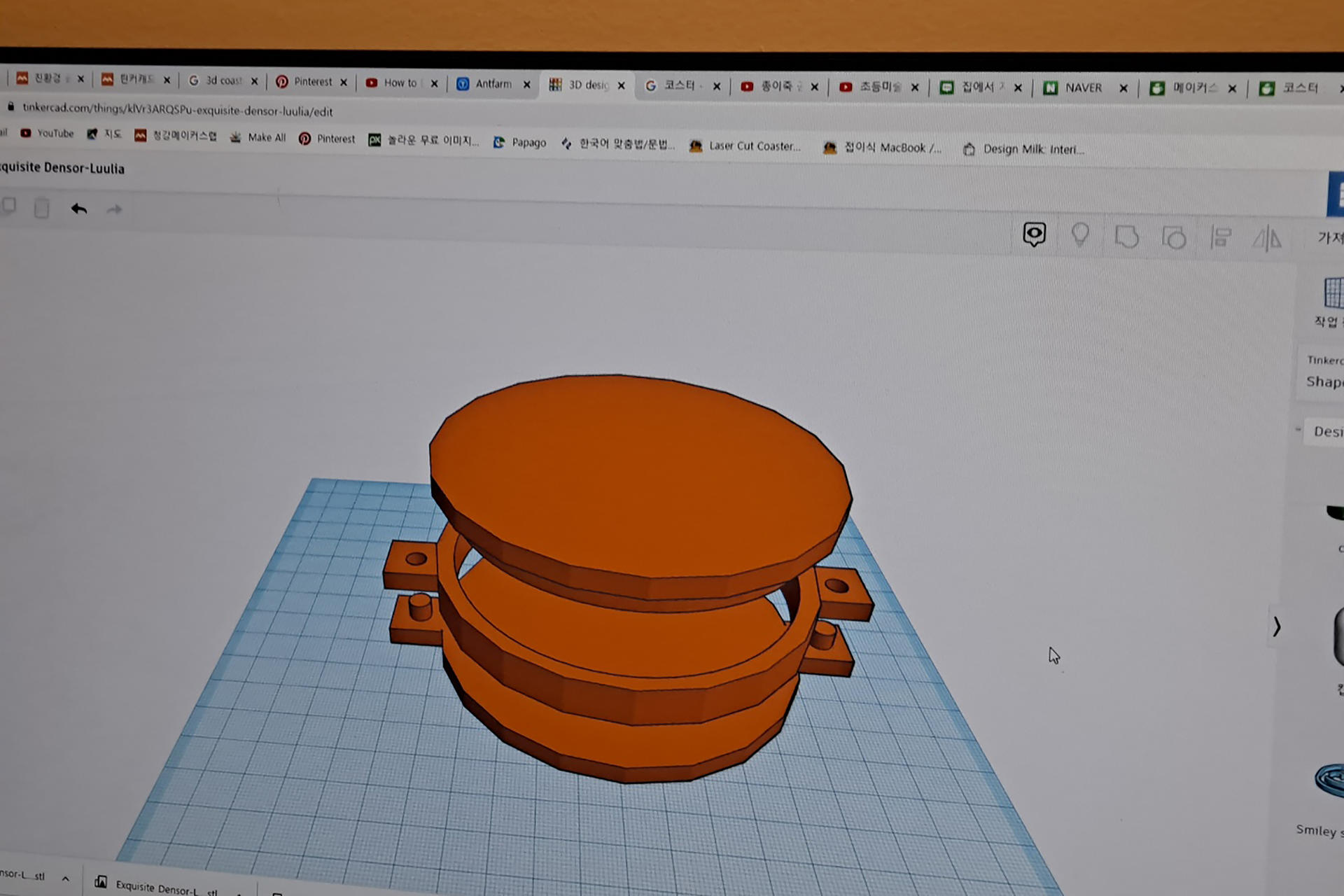
Task: Click the Align tool icon
Action: 1221,237
